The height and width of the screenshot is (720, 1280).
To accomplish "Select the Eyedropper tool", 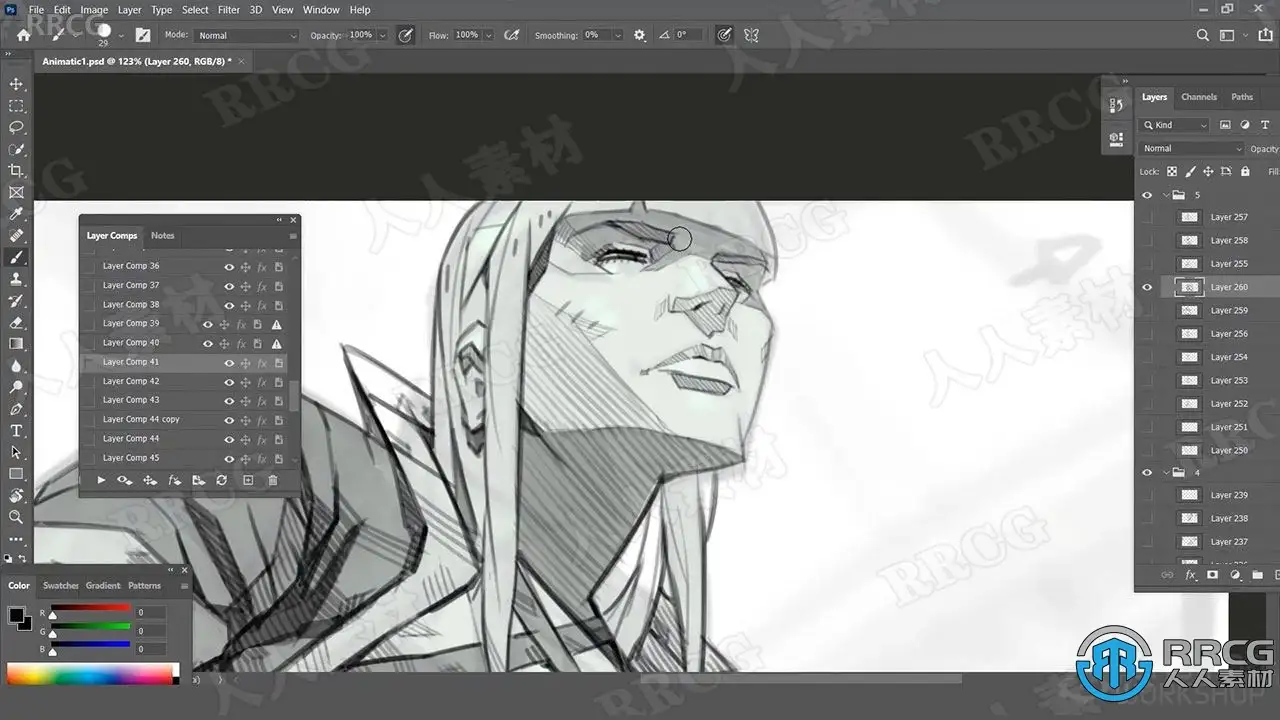I will [16, 214].
